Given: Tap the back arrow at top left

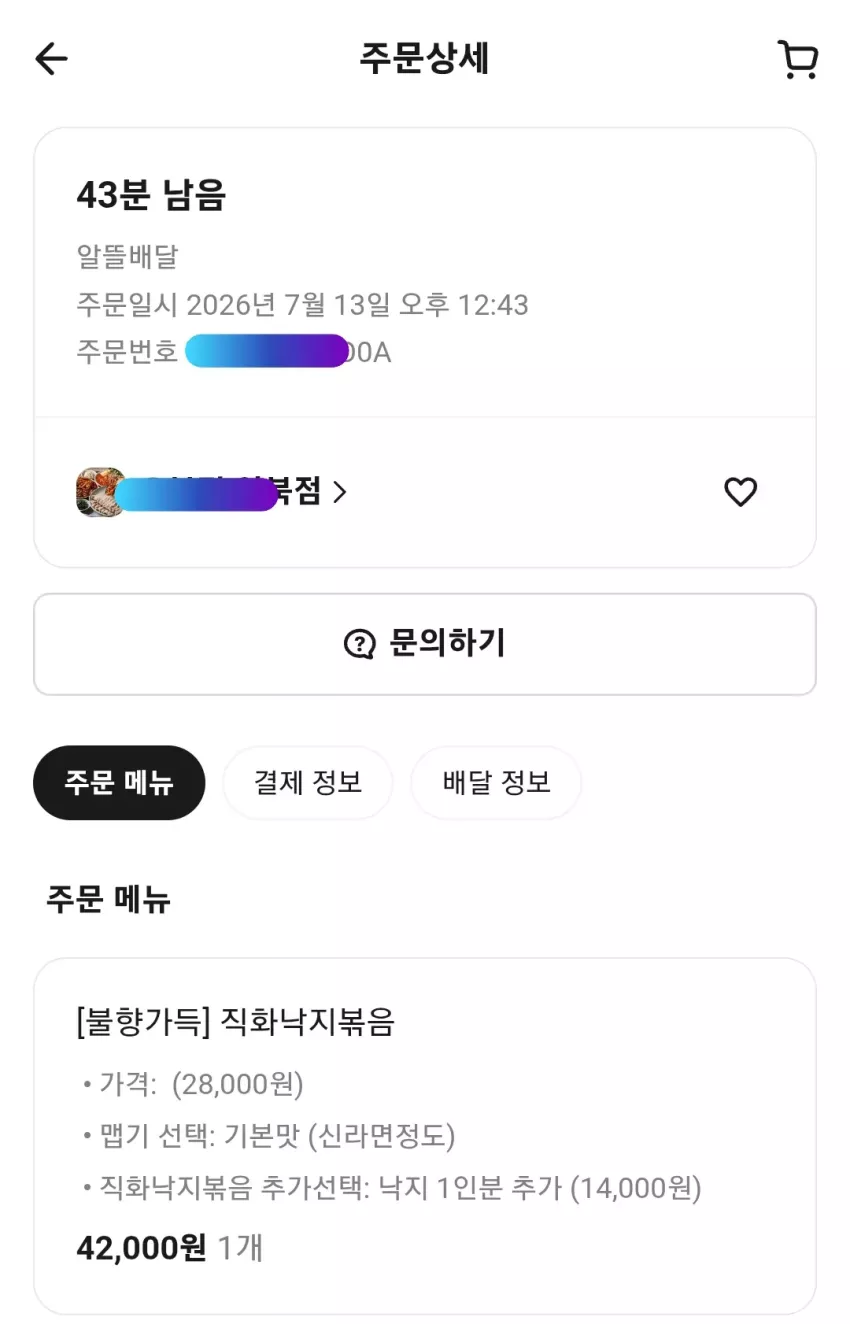Looking at the screenshot, I should [x=51, y=59].
